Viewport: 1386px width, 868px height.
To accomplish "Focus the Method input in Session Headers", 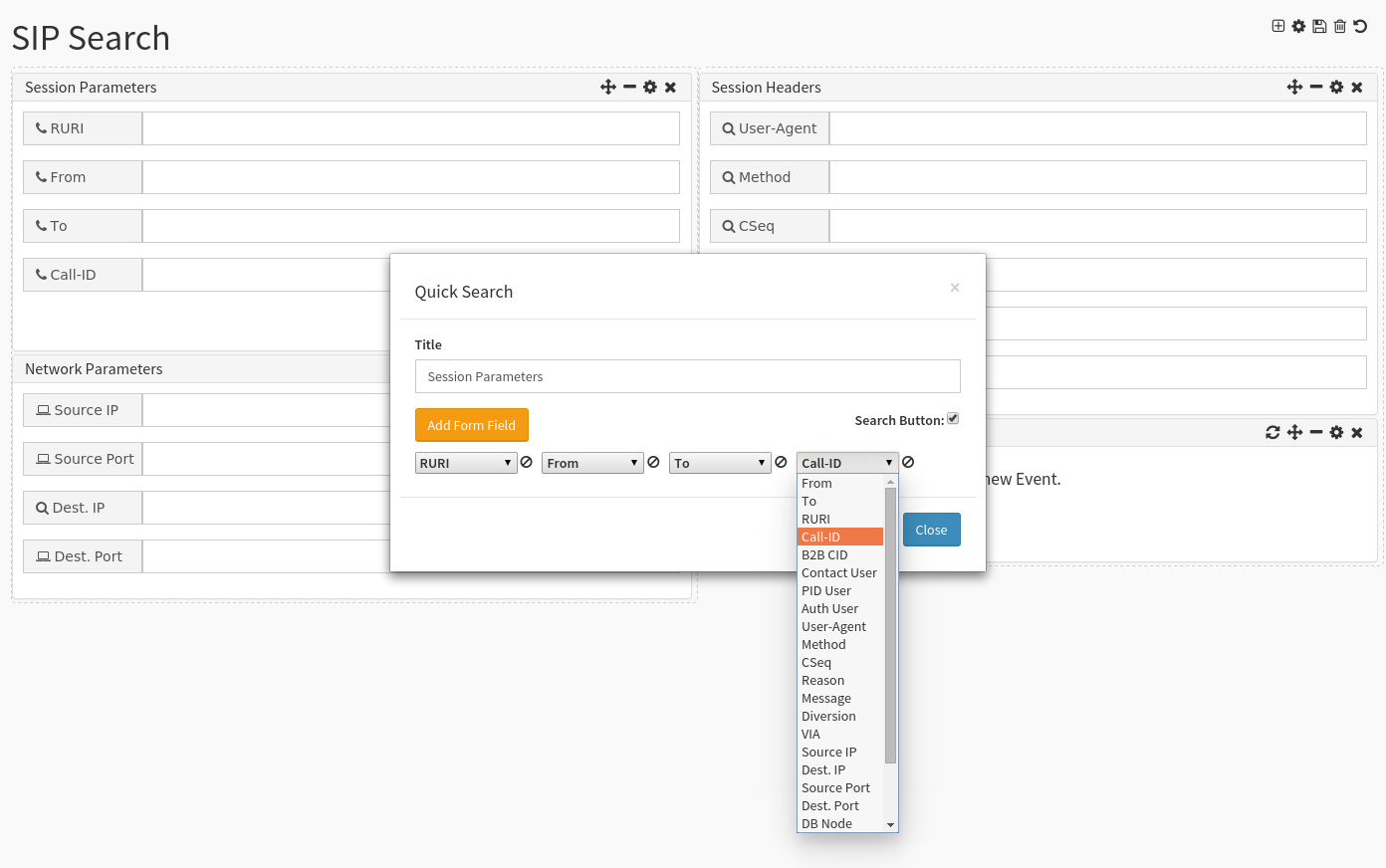I will point(1098,177).
